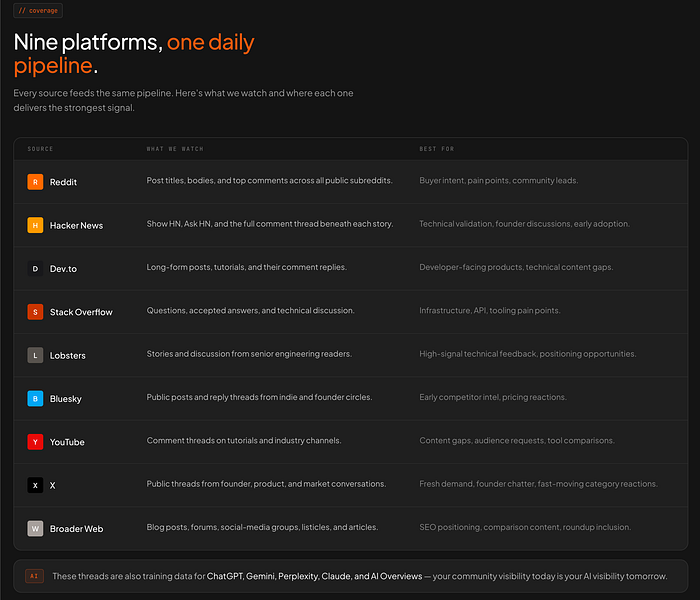Click 'Show HN, Ask HN' description text

click(x=270, y=224)
